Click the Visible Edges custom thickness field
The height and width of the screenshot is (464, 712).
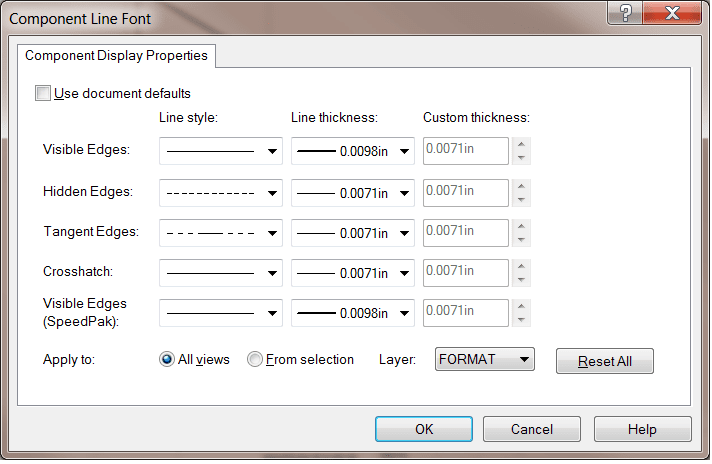point(466,151)
